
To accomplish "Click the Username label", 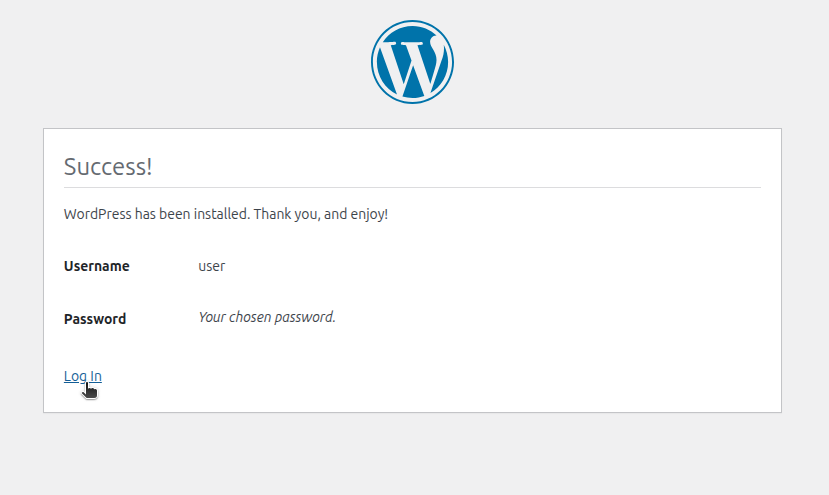I will click(96, 266).
